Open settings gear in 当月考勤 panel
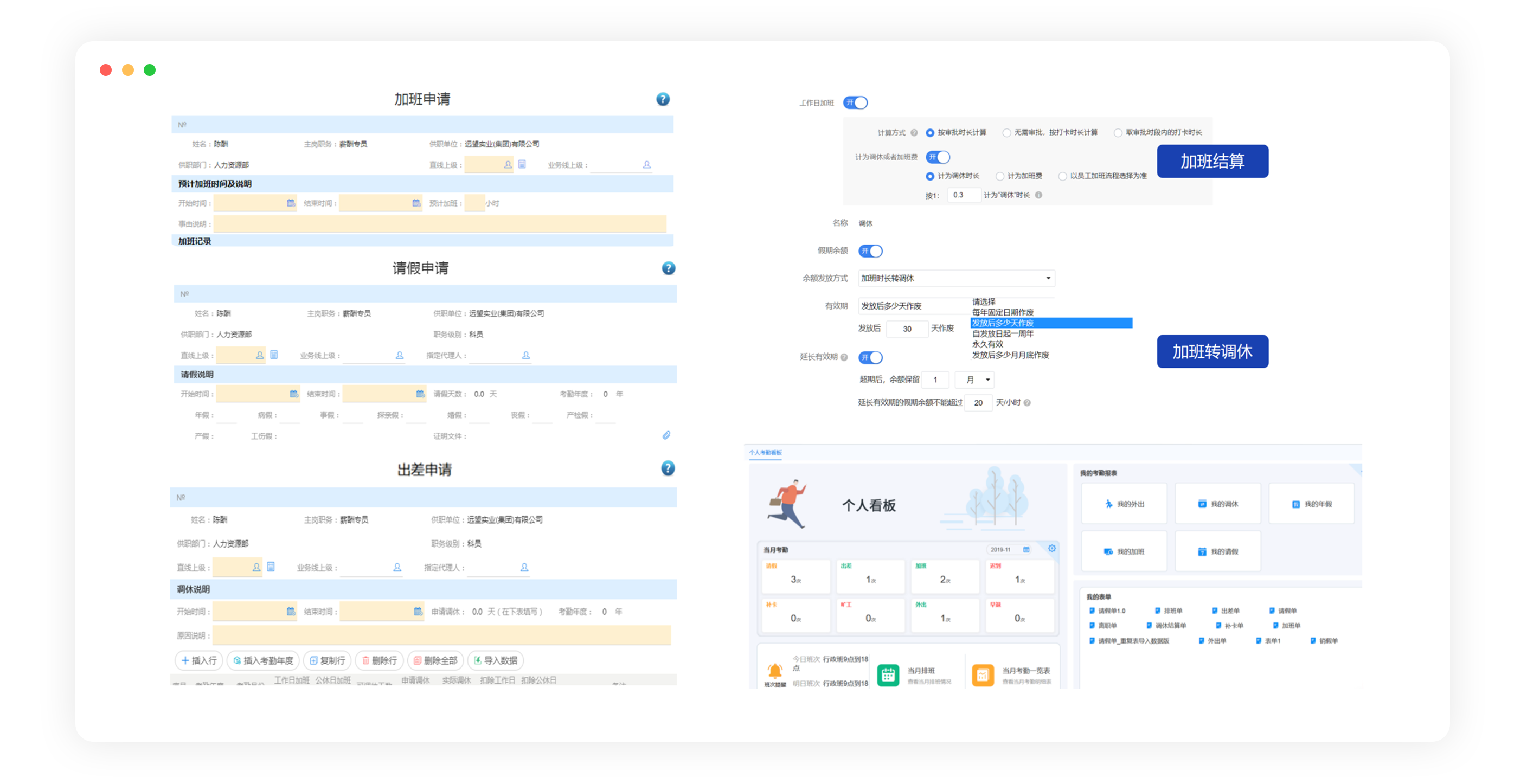The height and width of the screenshot is (784, 1527). tap(1051, 548)
